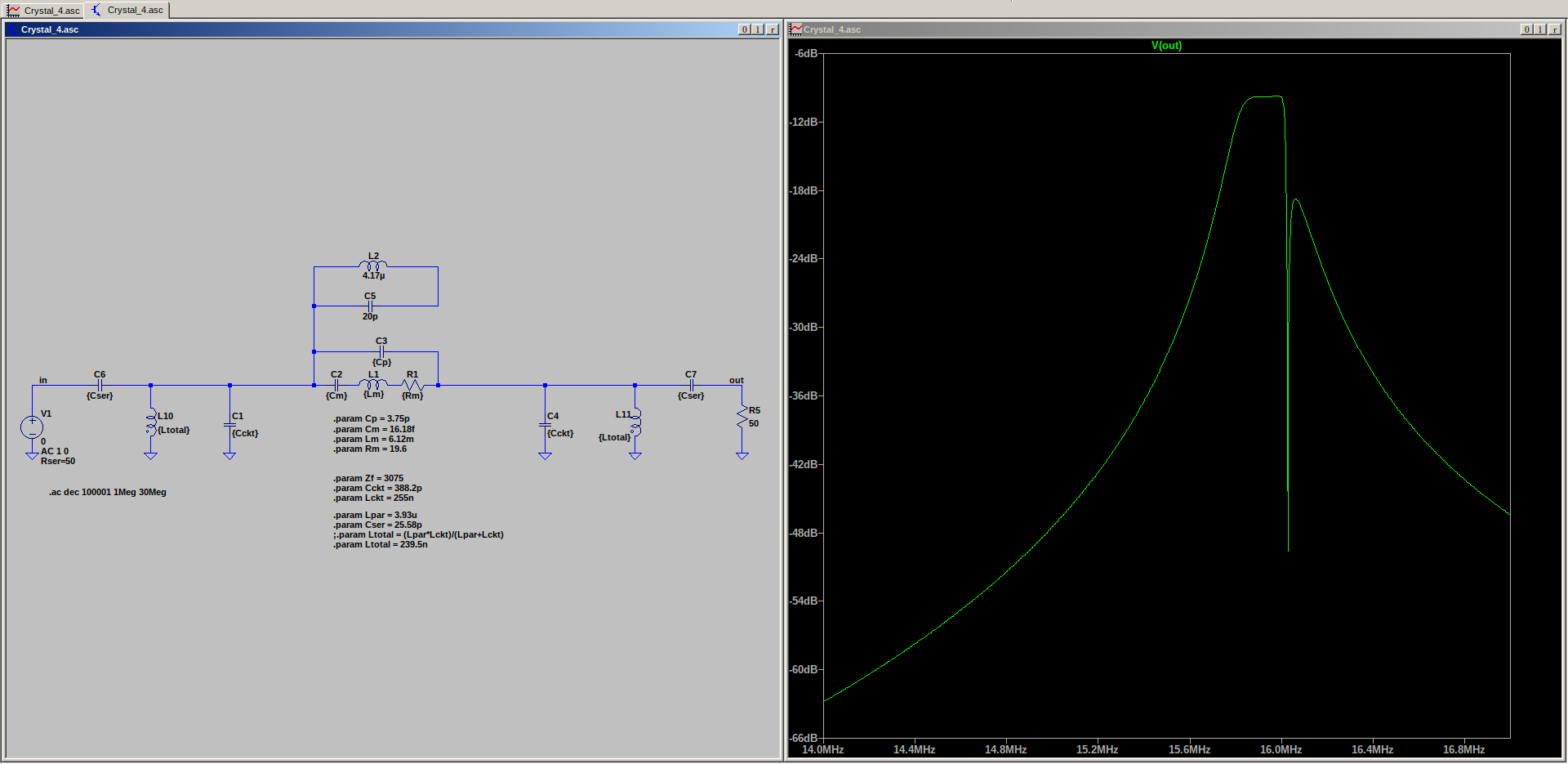Image resolution: width=1568 pixels, height=764 pixels.
Task: Click the -6dB vertical axis label
Action: click(x=805, y=54)
